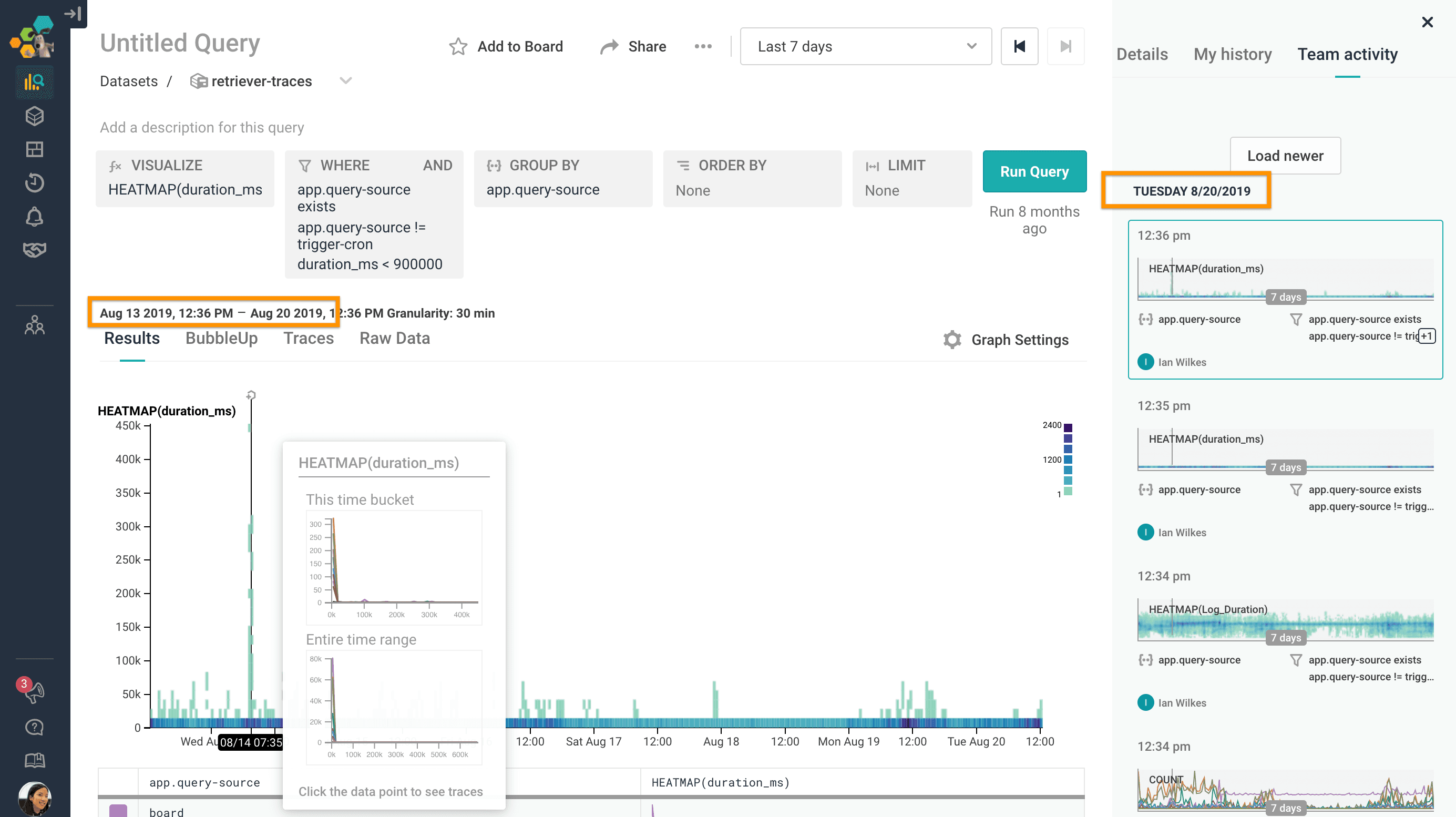Screen dimensions: 1456x817
Task: Open the handshake icon in sidebar
Action: (x=35, y=249)
